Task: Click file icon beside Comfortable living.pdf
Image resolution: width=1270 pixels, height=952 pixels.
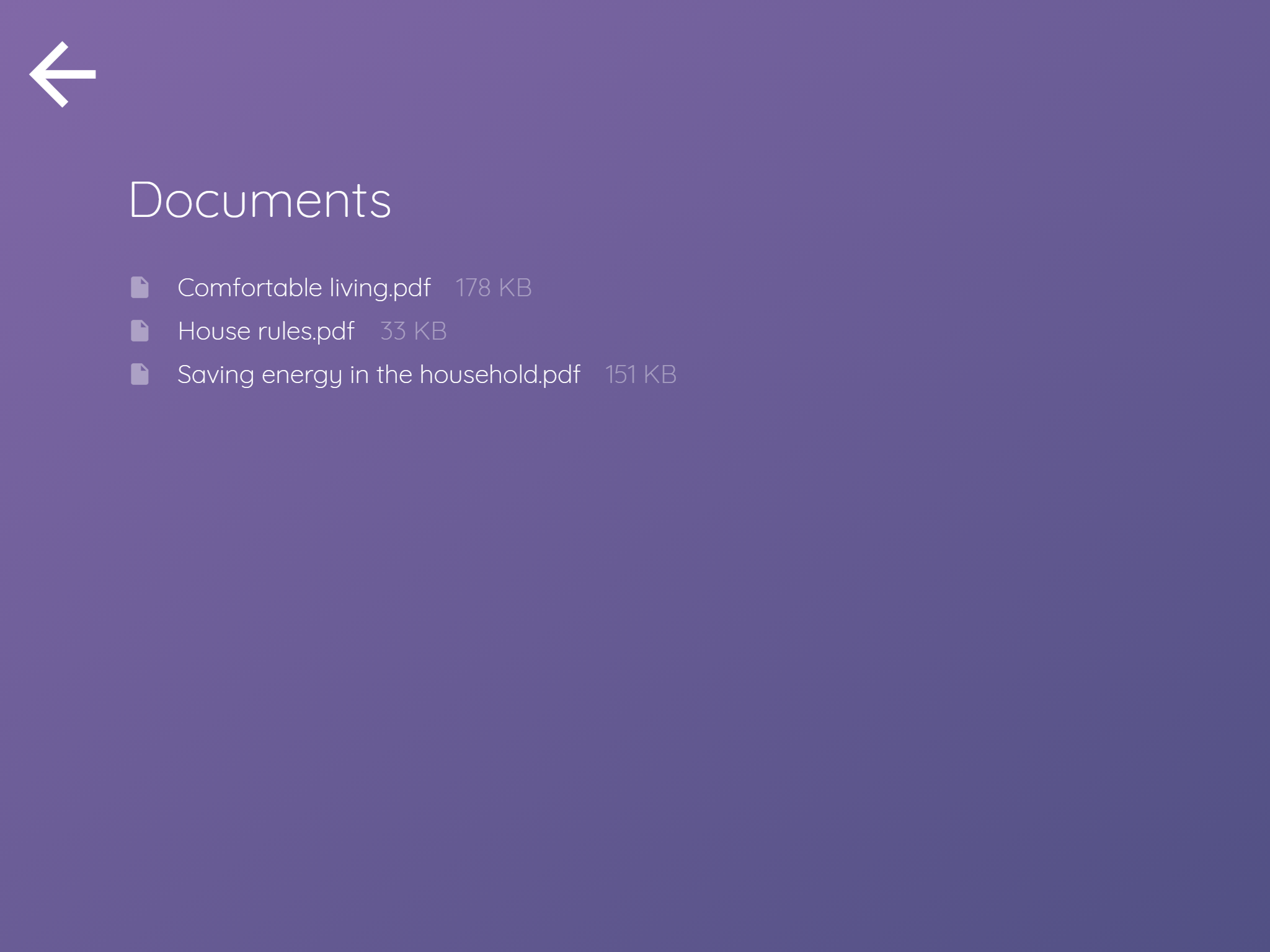Action: tap(140, 288)
